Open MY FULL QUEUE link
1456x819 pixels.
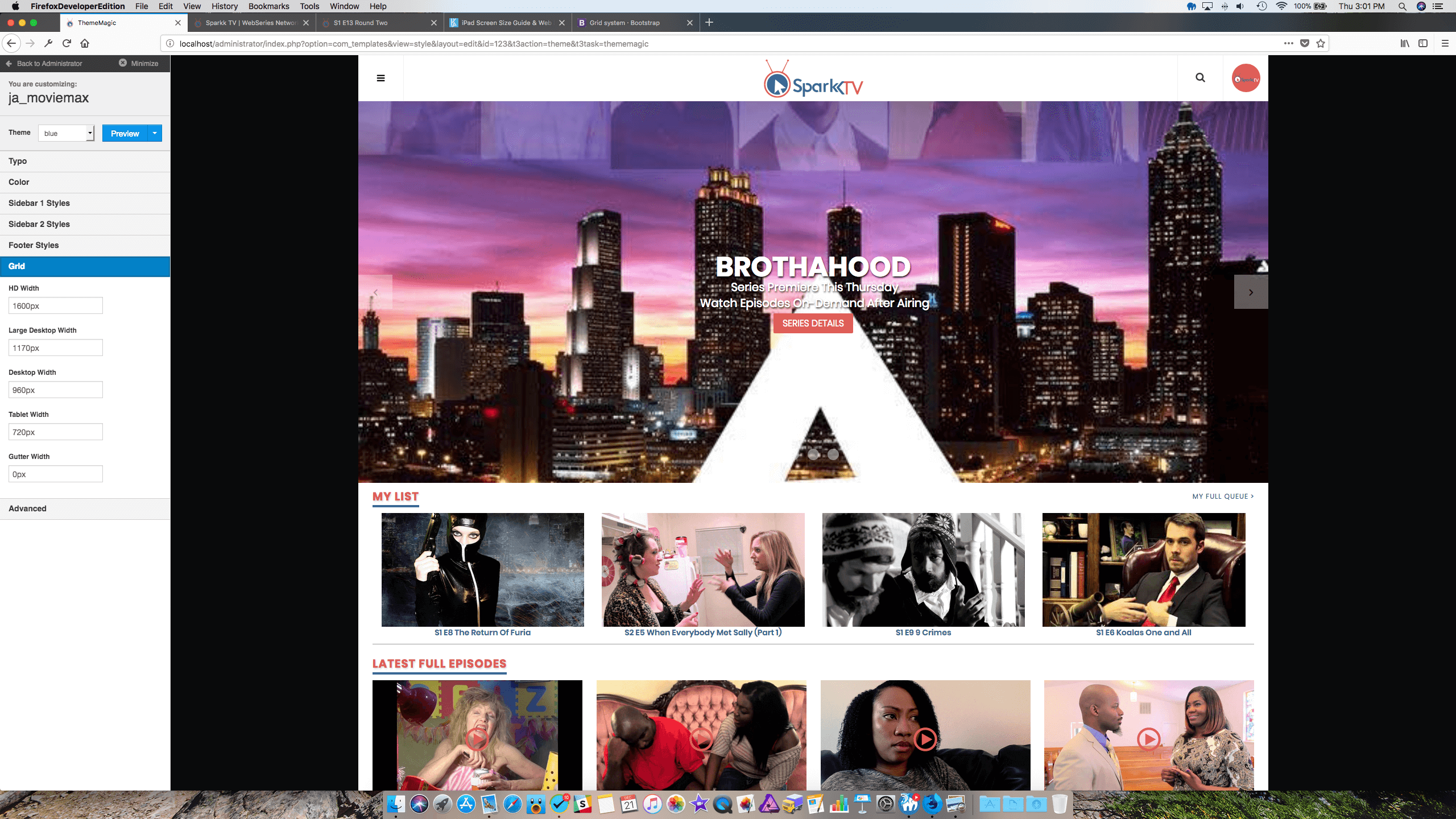(1223, 496)
